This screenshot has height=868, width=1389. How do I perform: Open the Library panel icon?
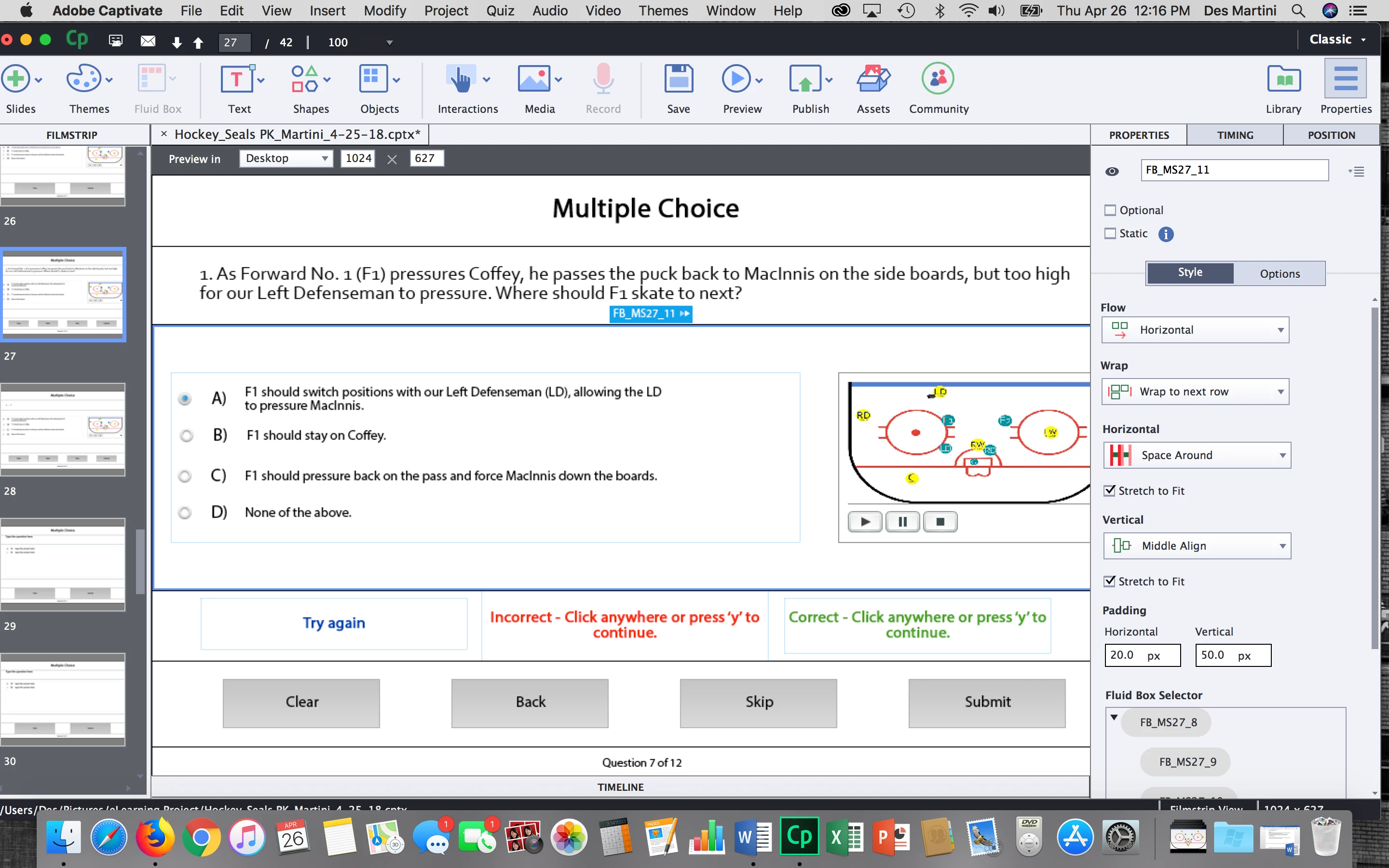(x=1283, y=80)
